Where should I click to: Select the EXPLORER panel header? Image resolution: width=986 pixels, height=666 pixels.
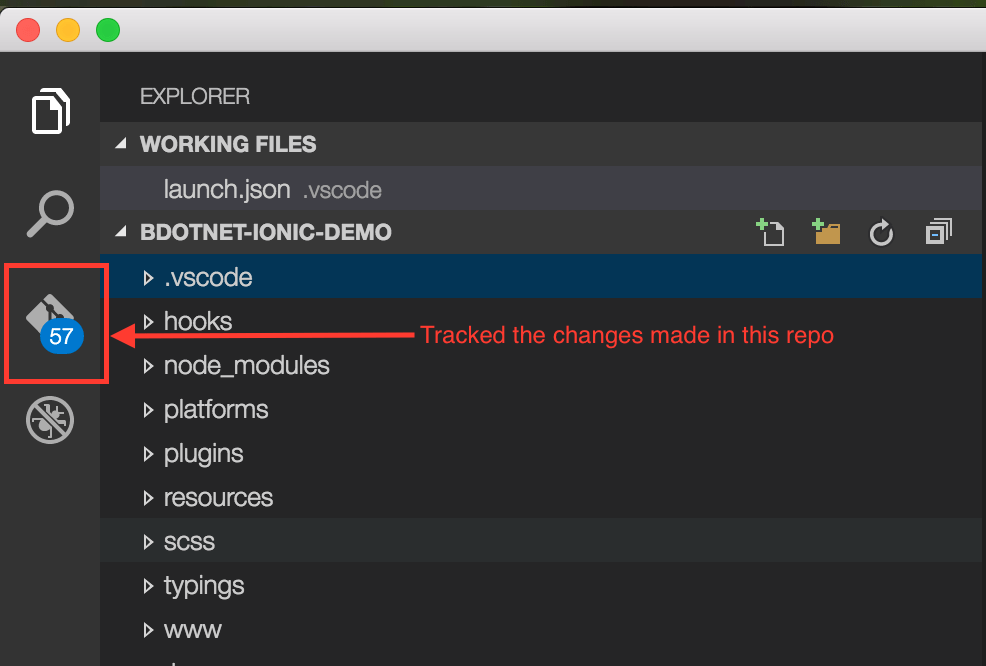tap(194, 96)
